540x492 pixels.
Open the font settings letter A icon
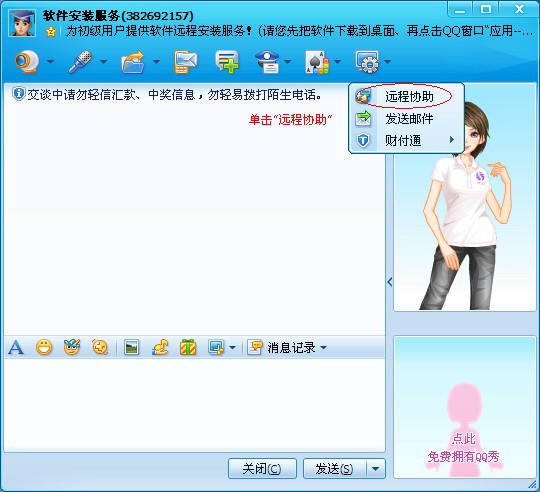tap(16, 347)
